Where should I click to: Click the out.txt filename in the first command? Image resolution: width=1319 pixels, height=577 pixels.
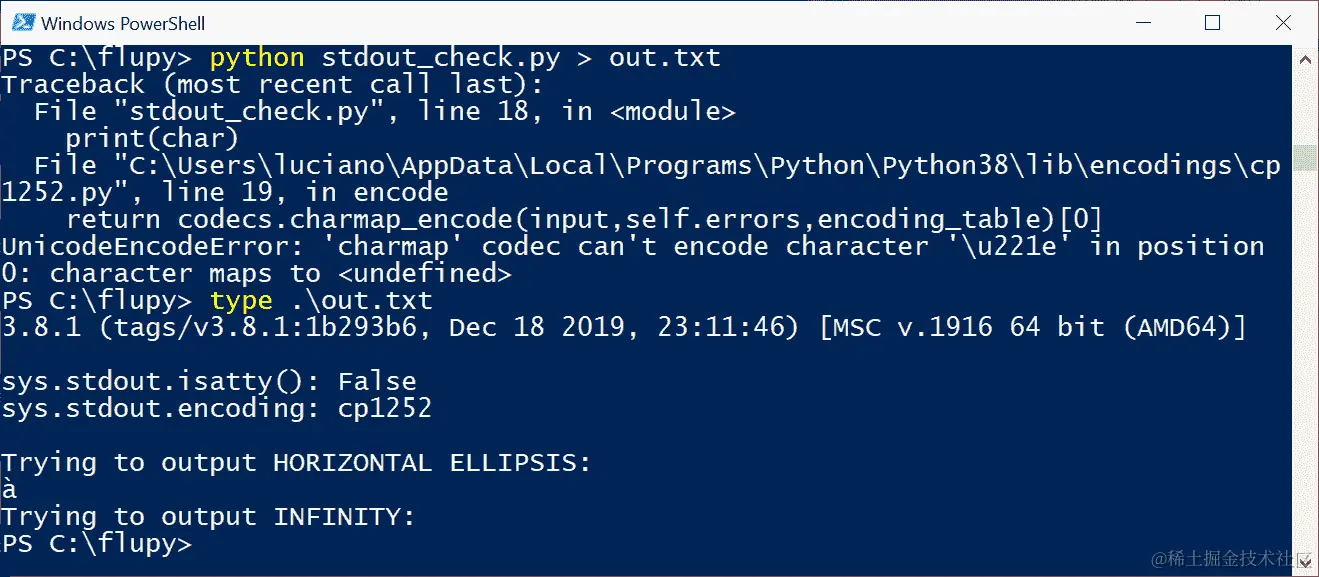pos(663,57)
